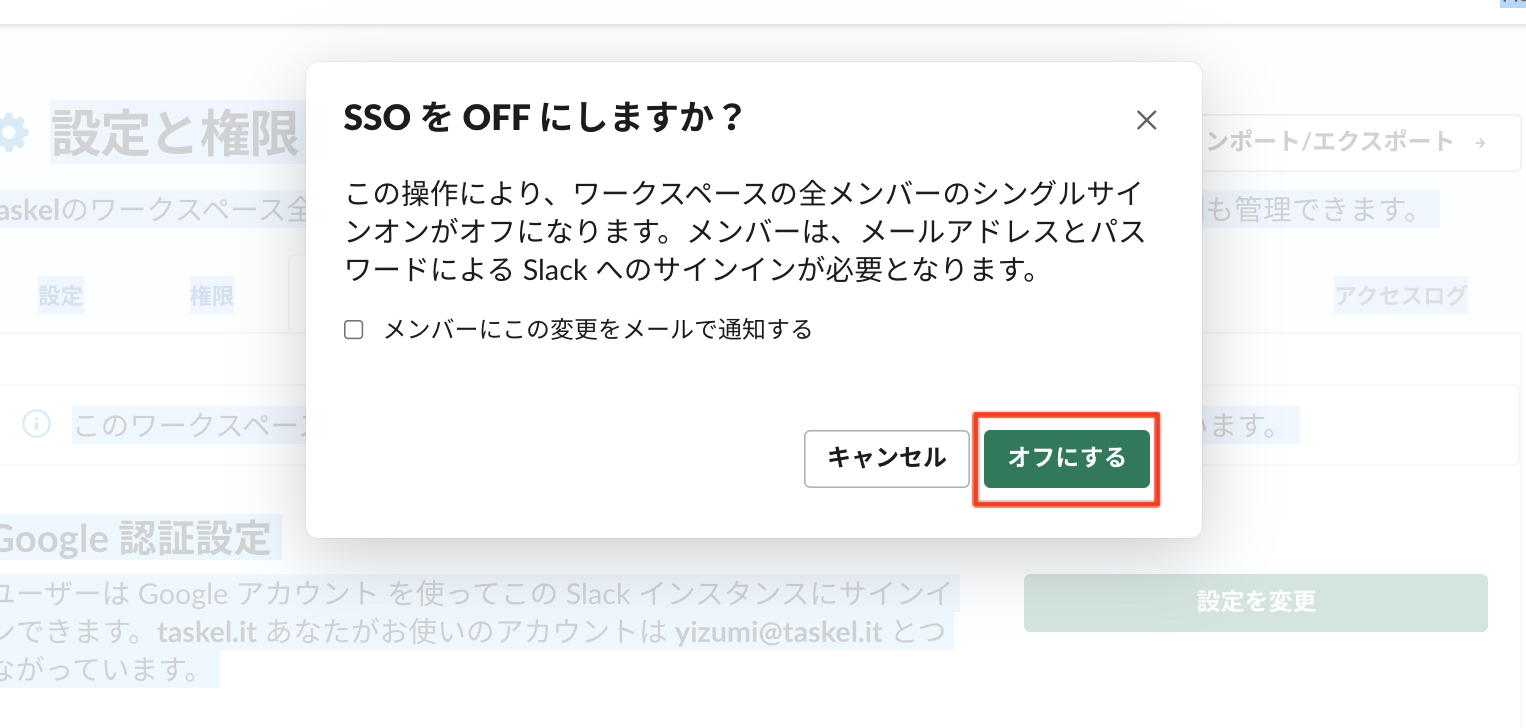The height and width of the screenshot is (728, 1526).
Task: Click the 設定と権限 page heading
Action: [175, 134]
